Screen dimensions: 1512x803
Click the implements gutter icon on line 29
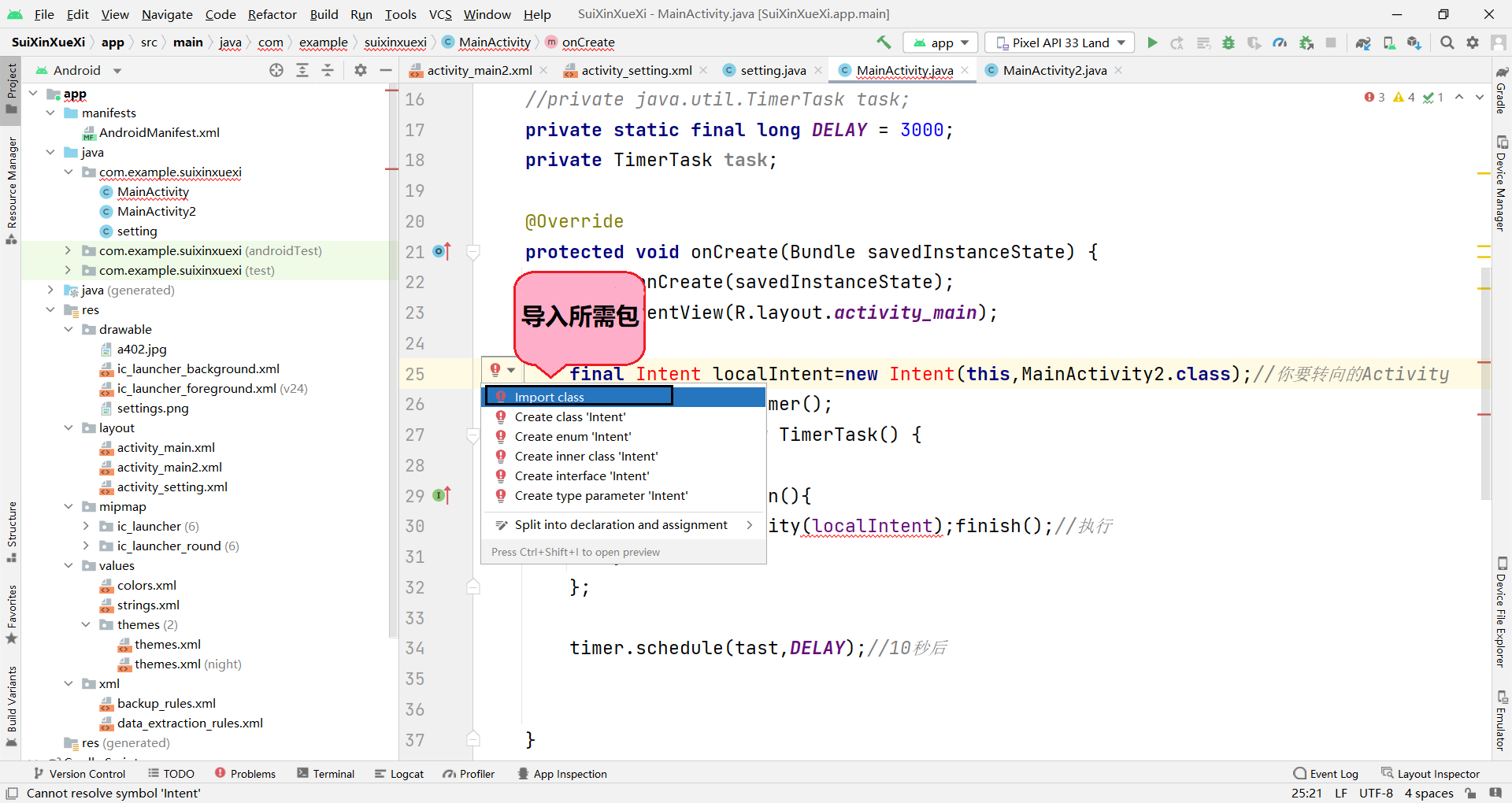(x=442, y=495)
